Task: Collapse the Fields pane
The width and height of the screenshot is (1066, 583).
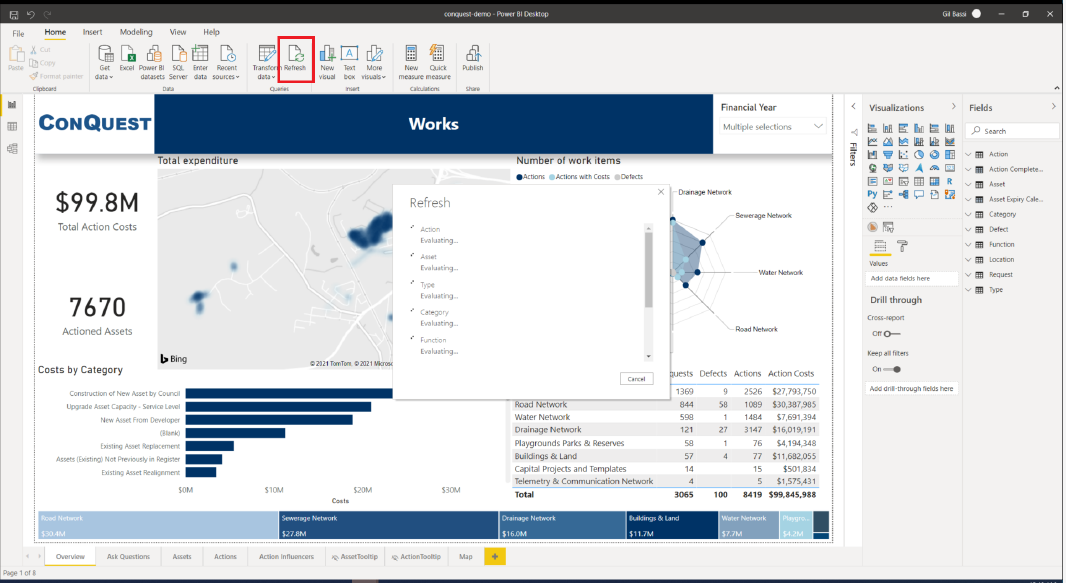Action: tap(1054, 107)
